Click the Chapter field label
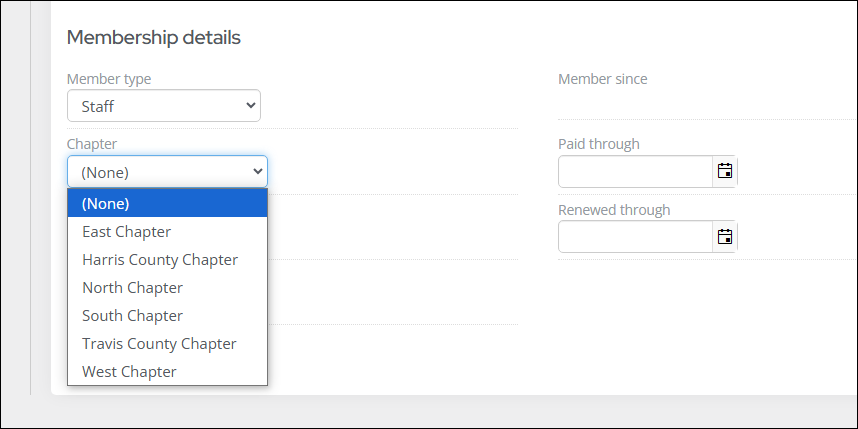The height and width of the screenshot is (429, 858). [x=92, y=144]
